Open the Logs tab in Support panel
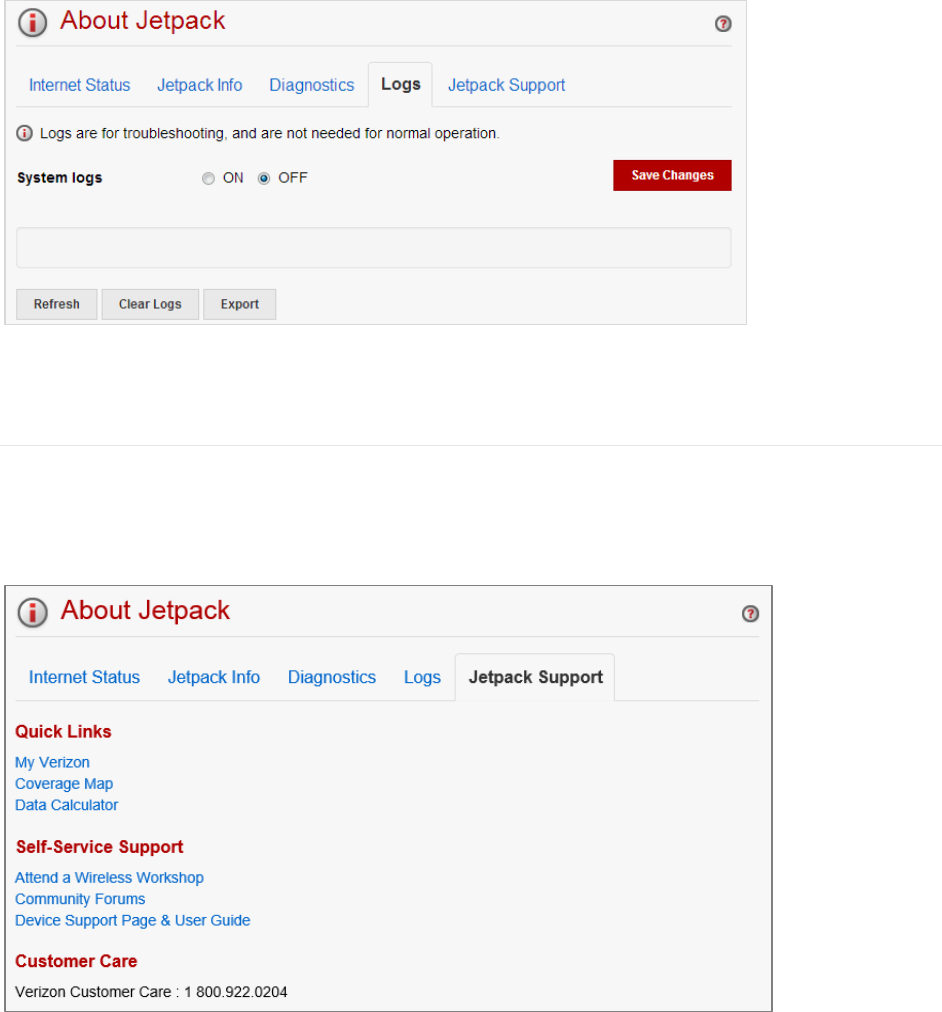This screenshot has height=1012, width=942. click(x=422, y=677)
